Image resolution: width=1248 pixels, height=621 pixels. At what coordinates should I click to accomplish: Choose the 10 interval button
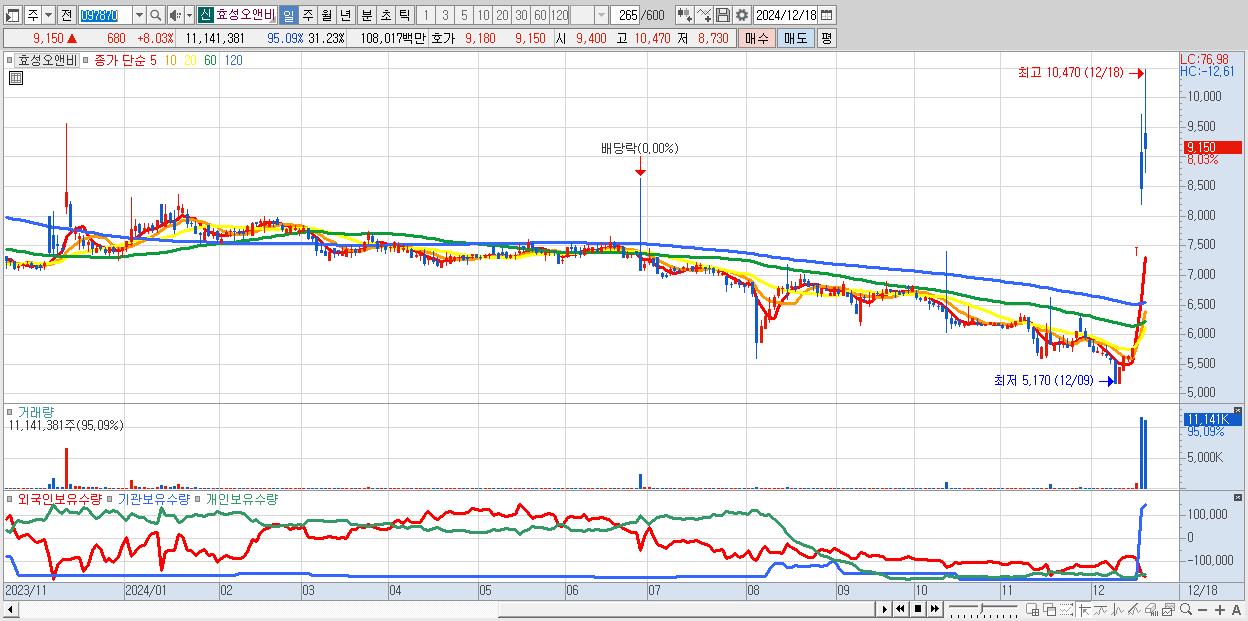(x=483, y=15)
